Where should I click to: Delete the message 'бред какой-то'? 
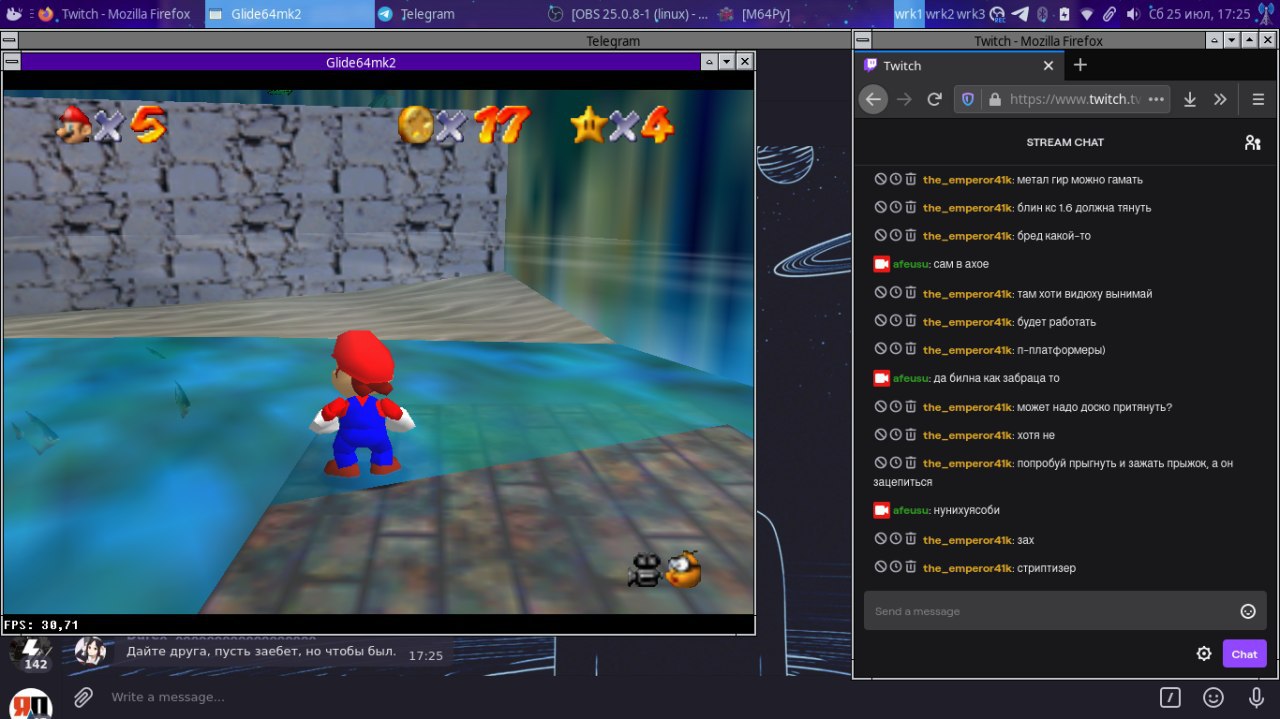(x=910, y=235)
